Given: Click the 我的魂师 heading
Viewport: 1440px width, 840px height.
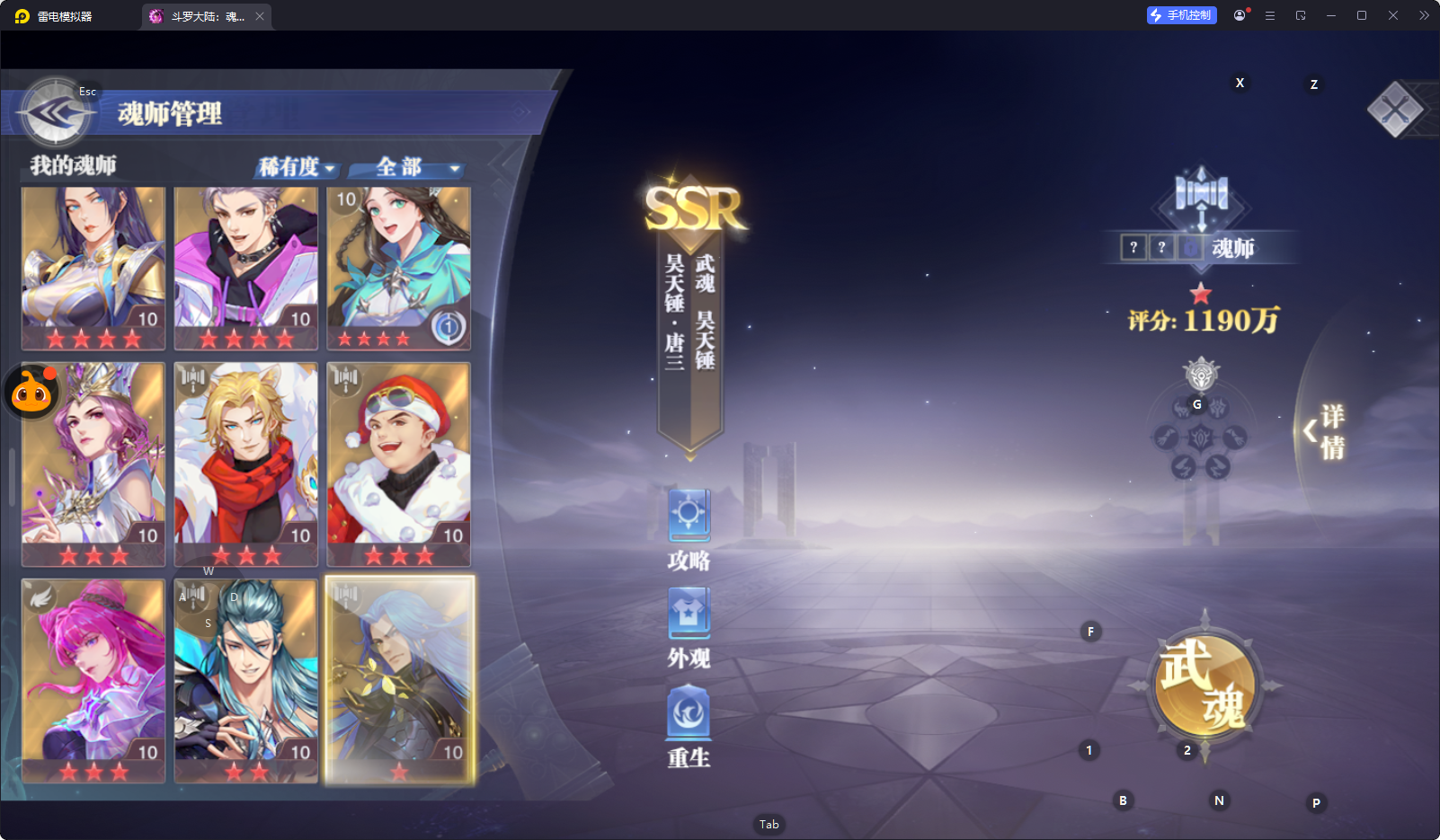Looking at the screenshot, I should point(73,165).
